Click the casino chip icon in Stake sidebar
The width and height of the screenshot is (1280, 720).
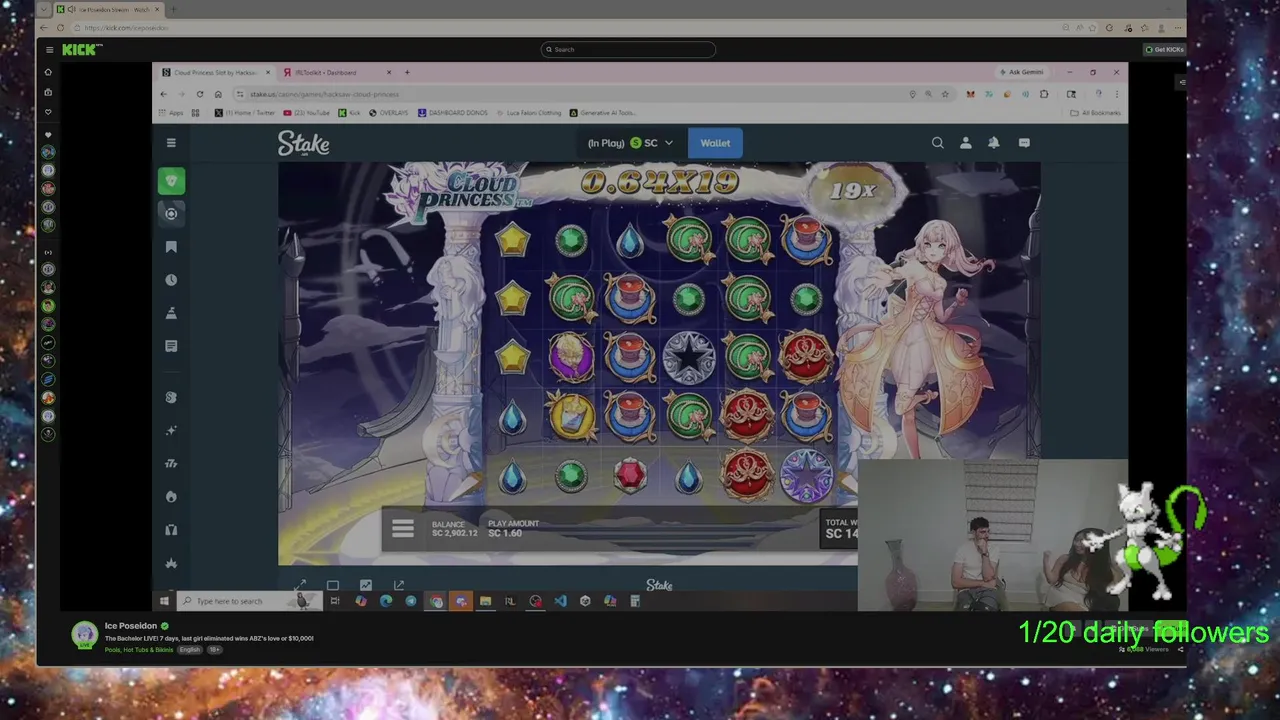pos(171,213)
